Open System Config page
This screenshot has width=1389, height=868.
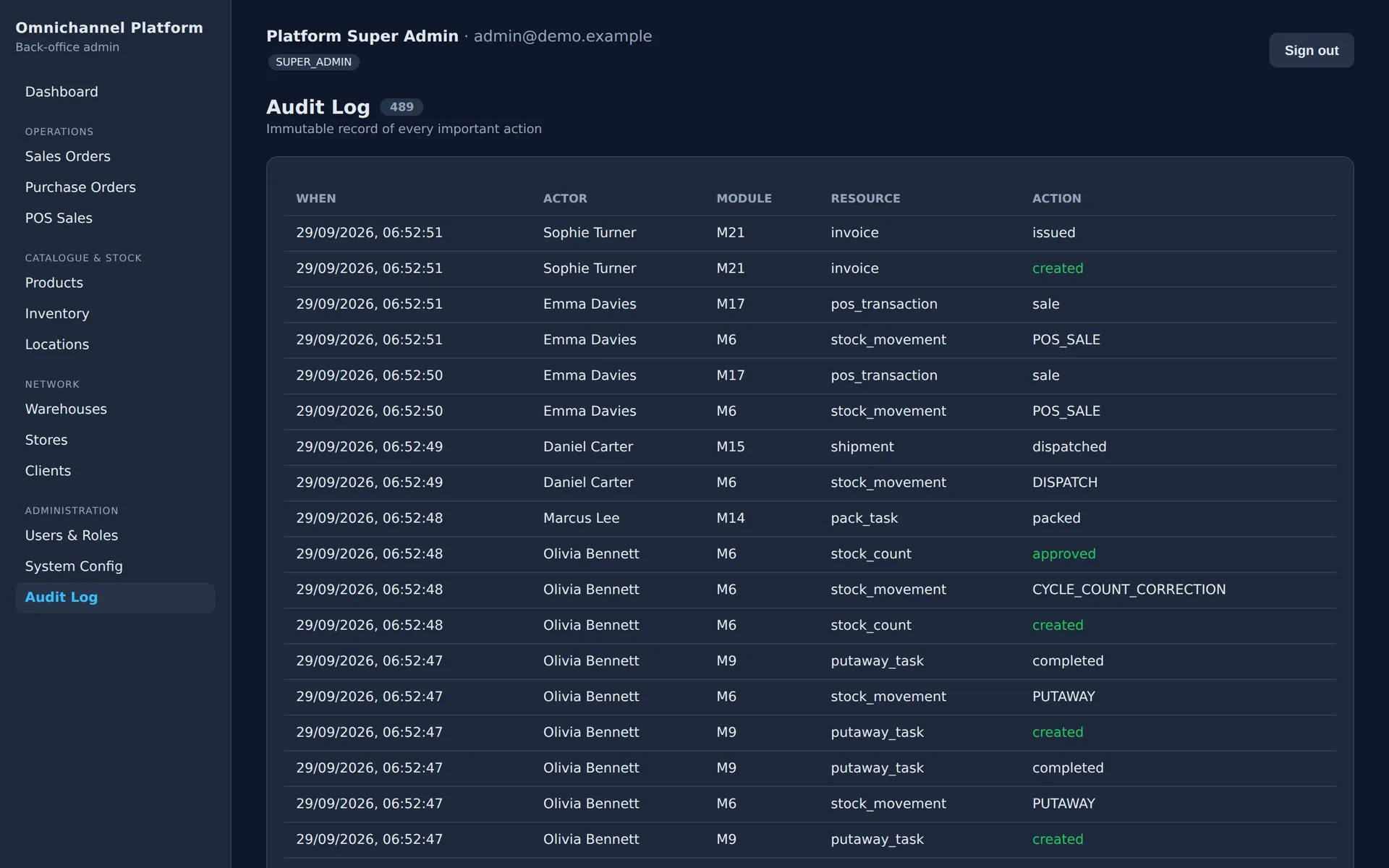(x=115, y=566)
